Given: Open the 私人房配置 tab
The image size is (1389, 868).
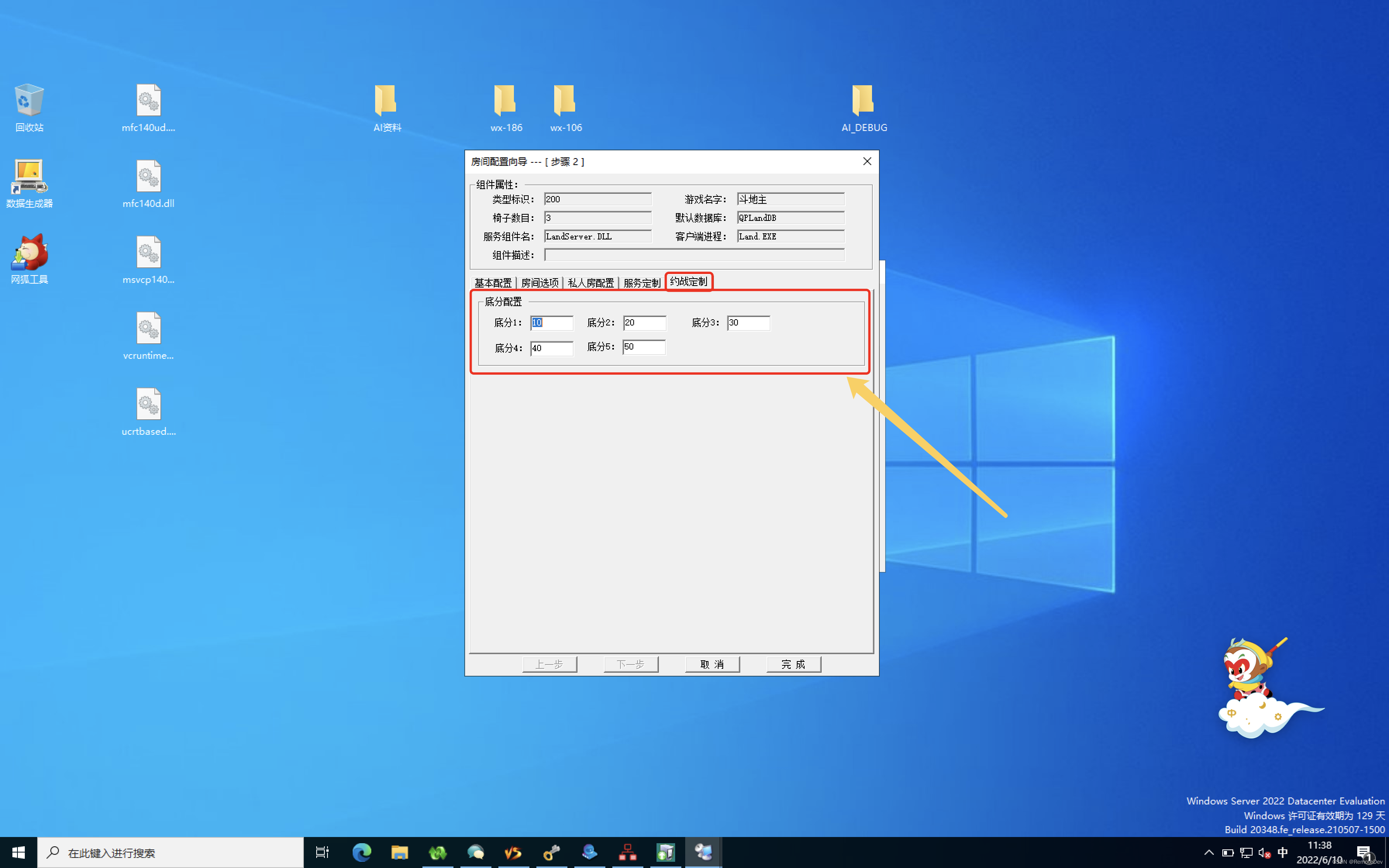Looking at the screenshot, I should tap(591, 283).
